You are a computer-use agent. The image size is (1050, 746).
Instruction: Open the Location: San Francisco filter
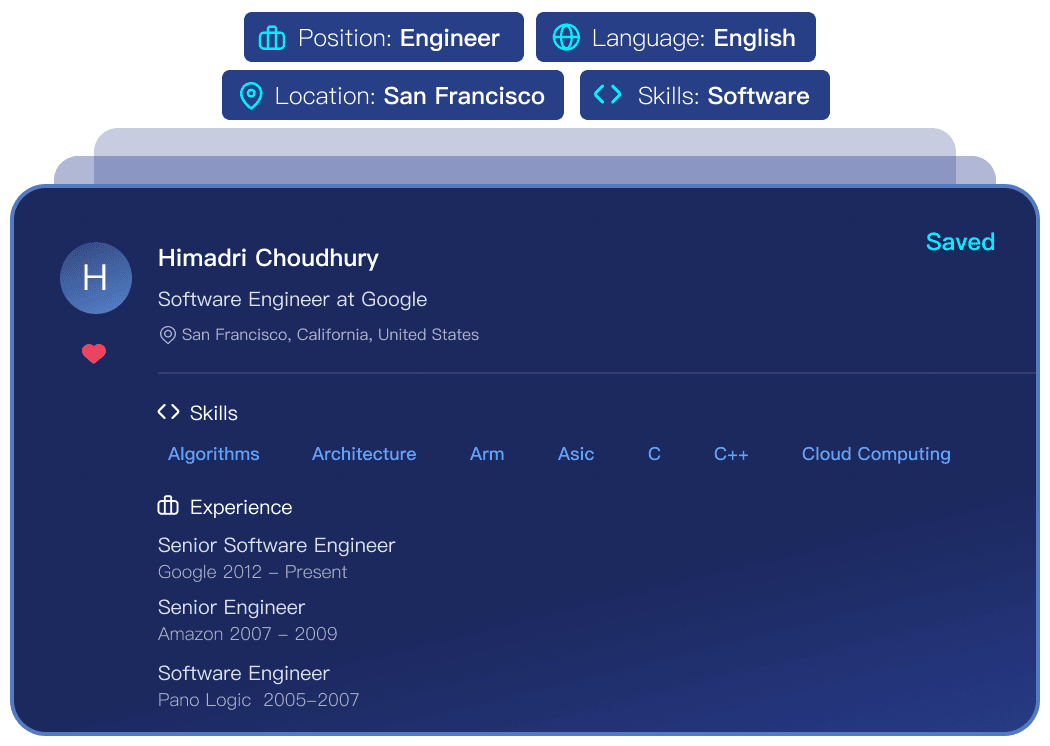(x=393, y=96)
